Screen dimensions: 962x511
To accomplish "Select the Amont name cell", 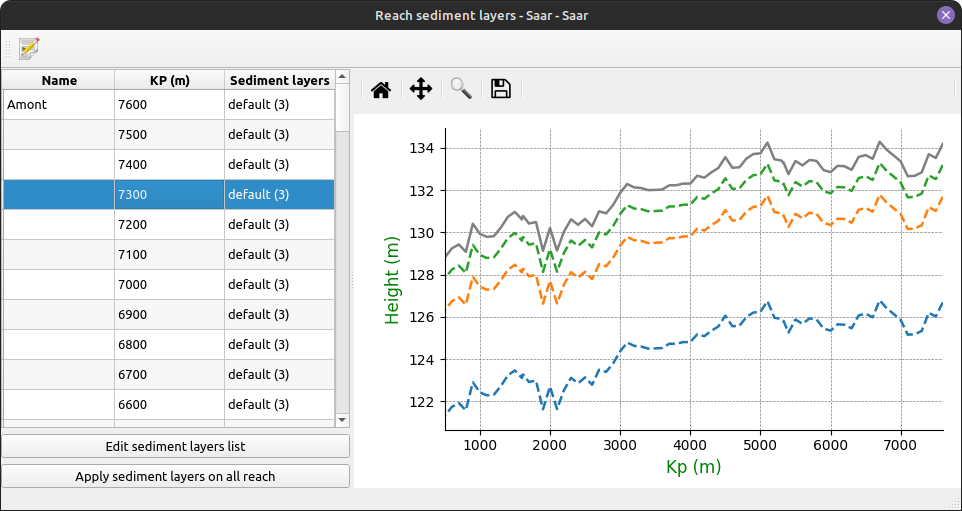I will 59,104.
